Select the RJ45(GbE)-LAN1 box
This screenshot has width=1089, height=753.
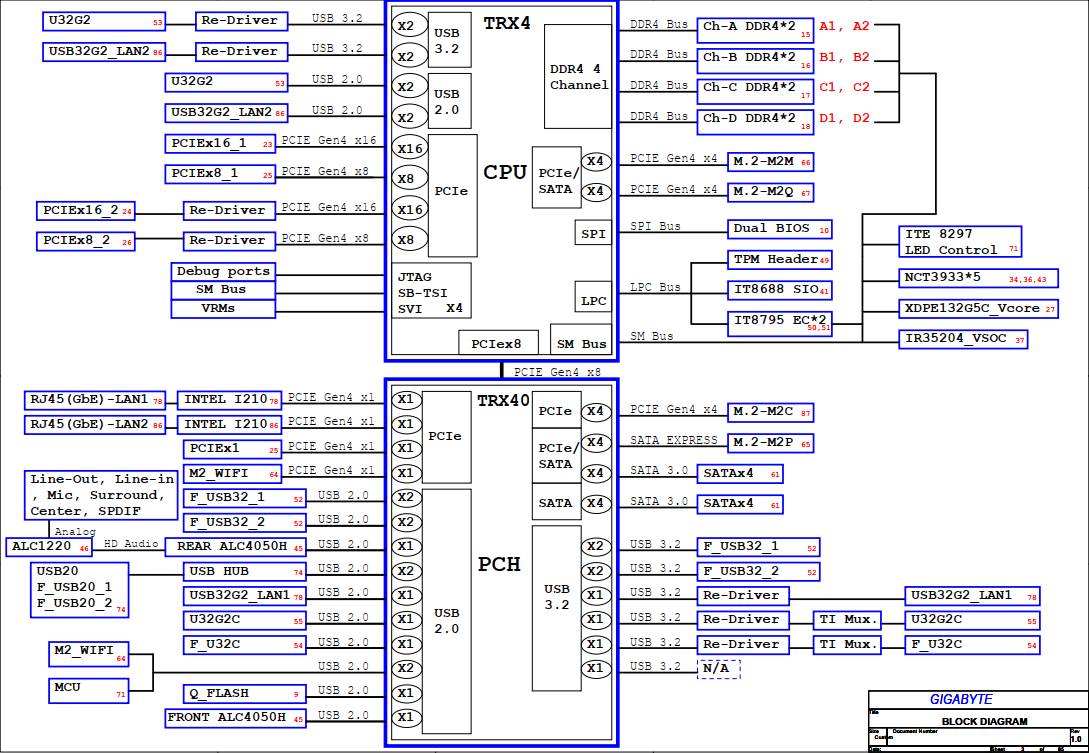click(x=94, y=400)
